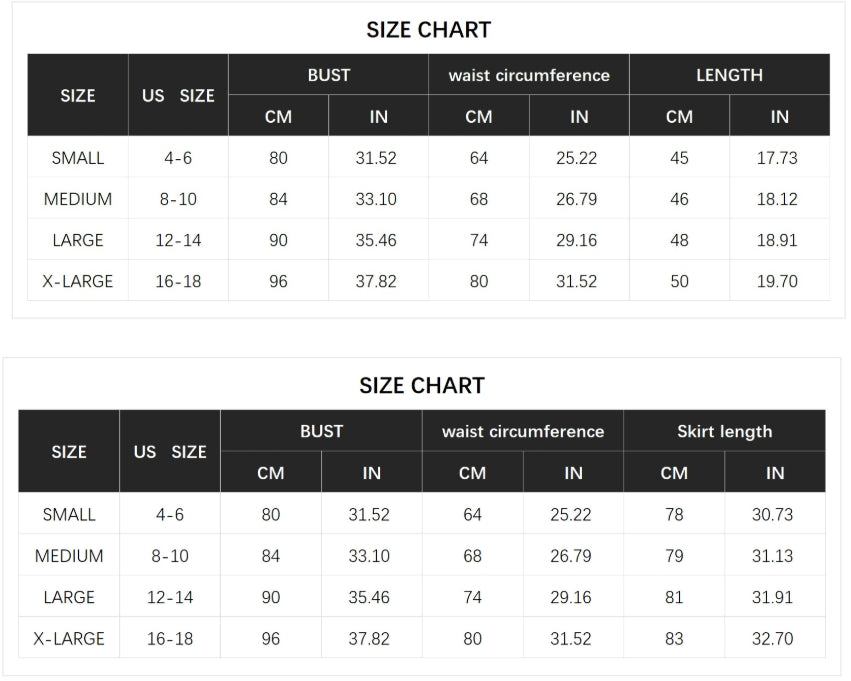Click the US SIZE header in top chart

tap(178, 96)
